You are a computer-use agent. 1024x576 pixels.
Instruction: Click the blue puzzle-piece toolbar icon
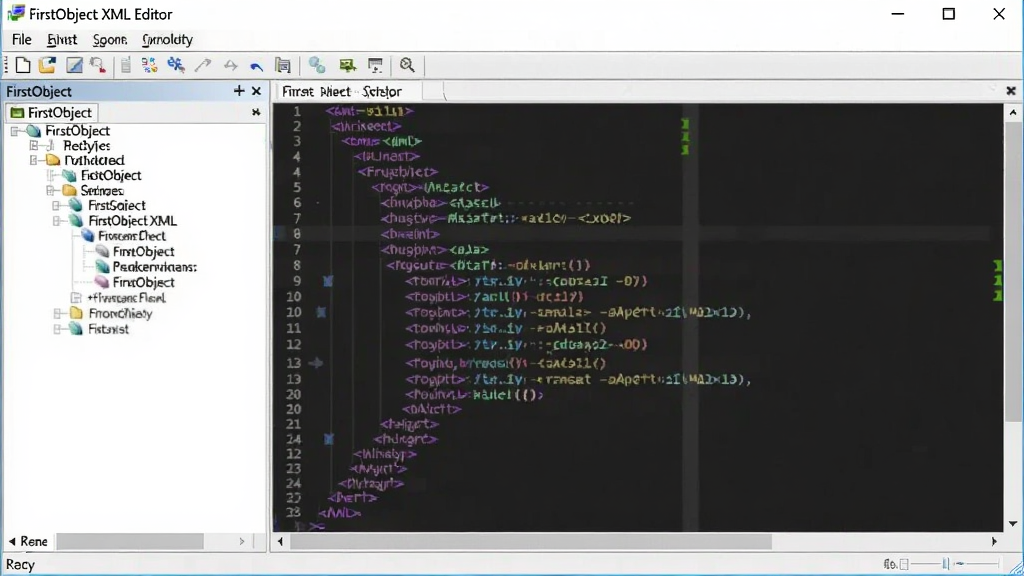point(176,65)
